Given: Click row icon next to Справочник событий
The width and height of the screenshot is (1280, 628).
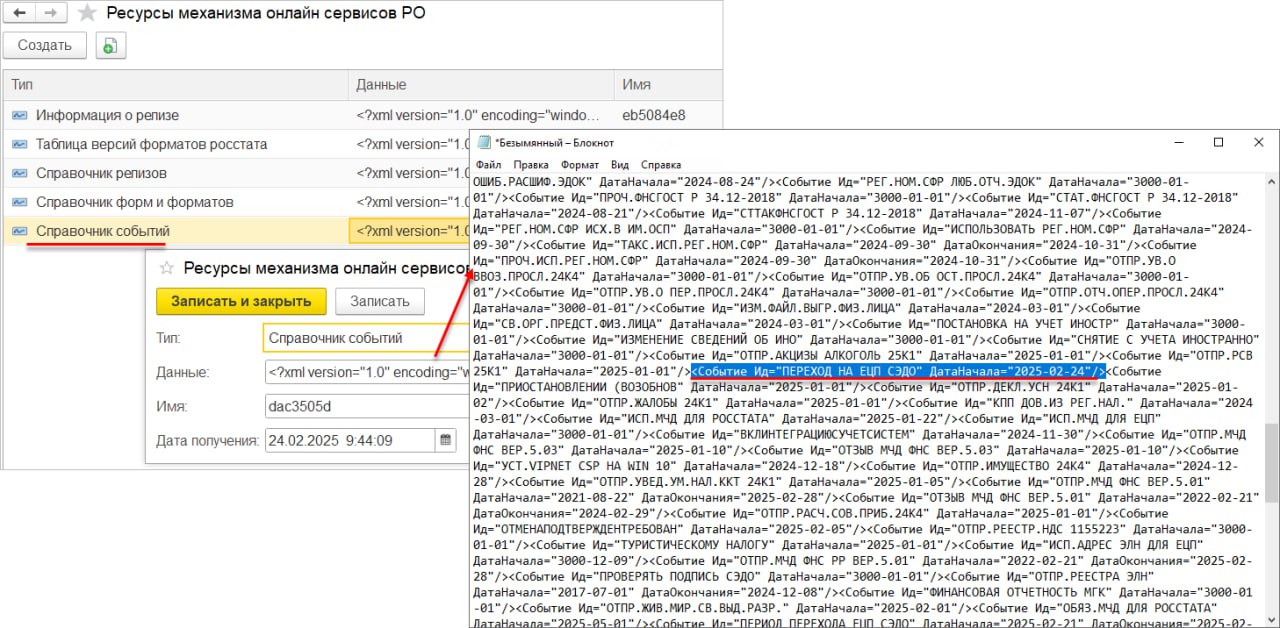Looking at the screenshot, I should (x=19, y=231).
